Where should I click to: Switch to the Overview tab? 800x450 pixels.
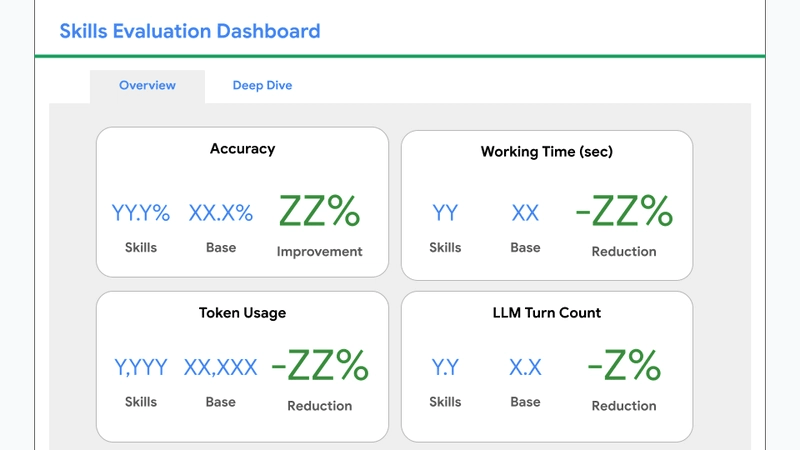click(x=147, y=85)
